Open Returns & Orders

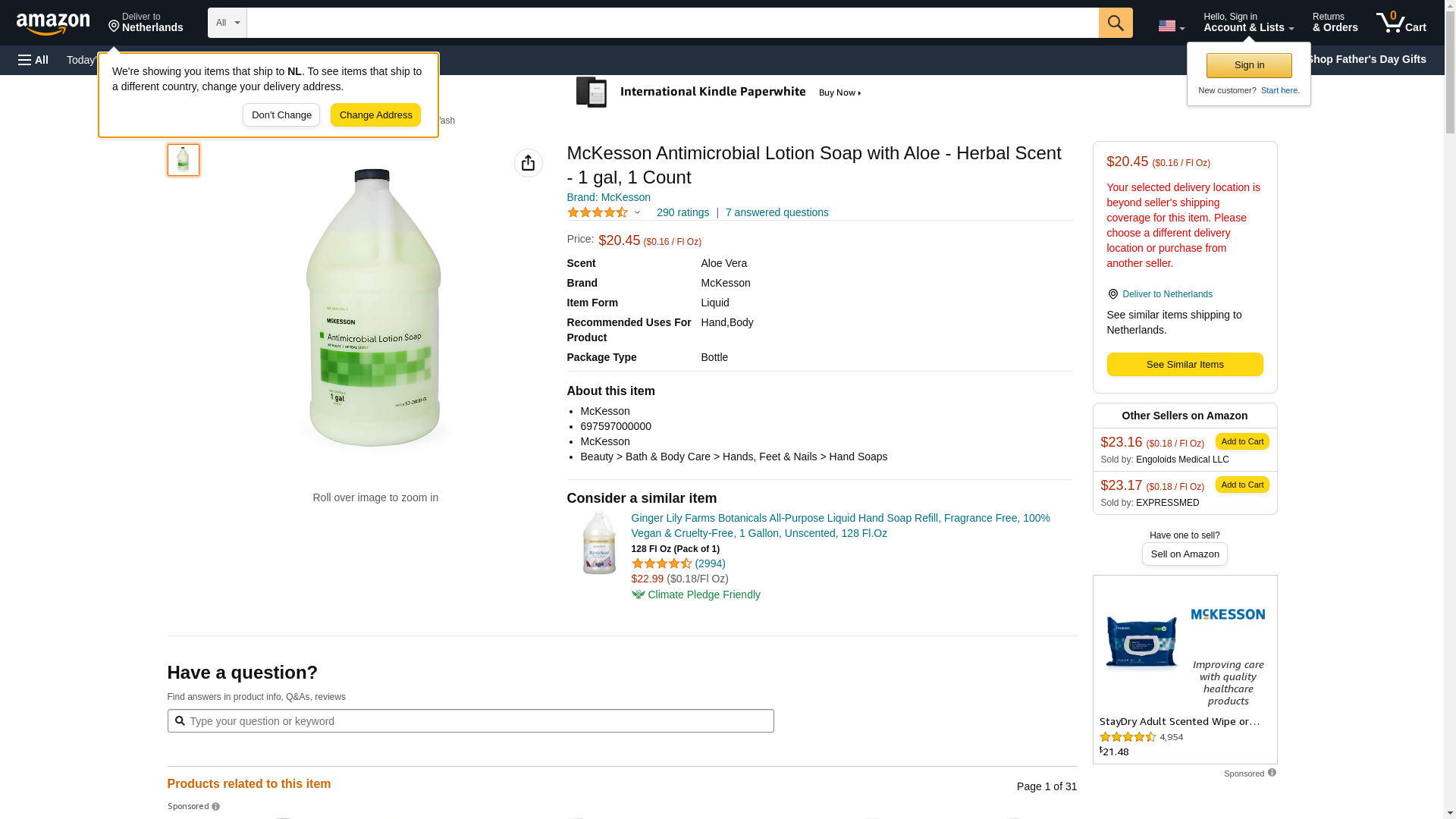1335,23
